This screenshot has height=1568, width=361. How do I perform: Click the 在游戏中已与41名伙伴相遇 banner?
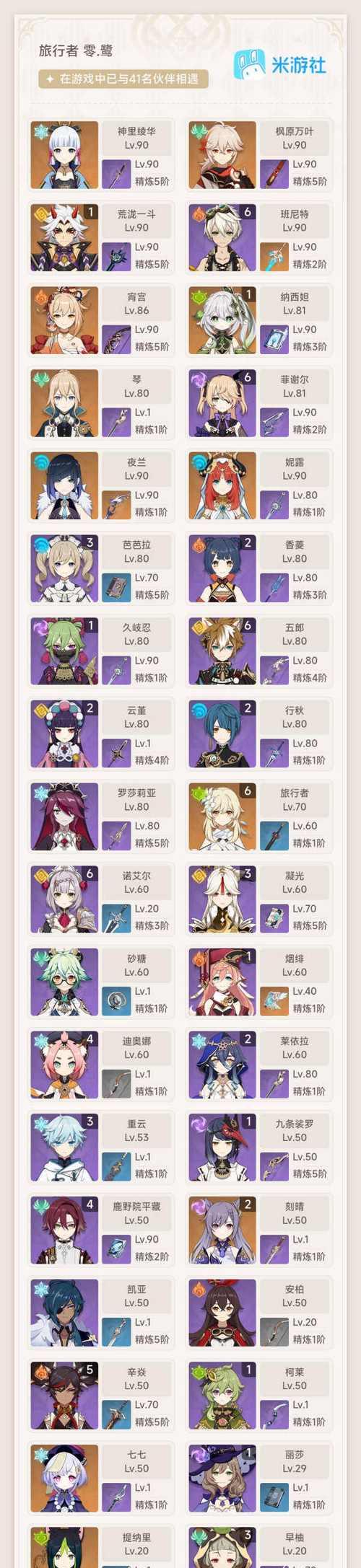(x=123, y=79)
